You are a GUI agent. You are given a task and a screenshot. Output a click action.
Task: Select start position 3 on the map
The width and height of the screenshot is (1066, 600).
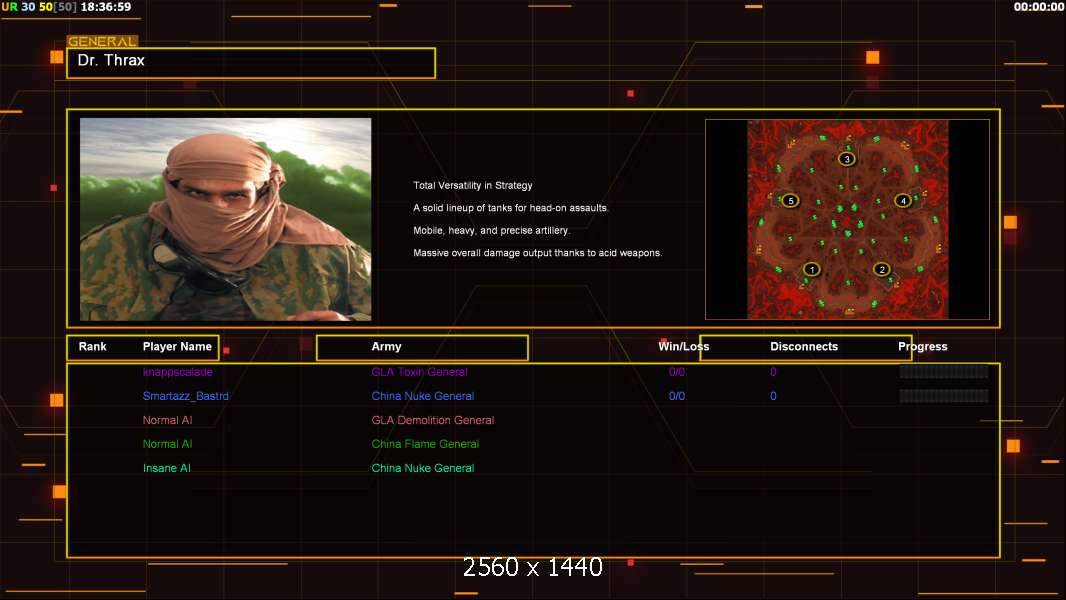847,159
